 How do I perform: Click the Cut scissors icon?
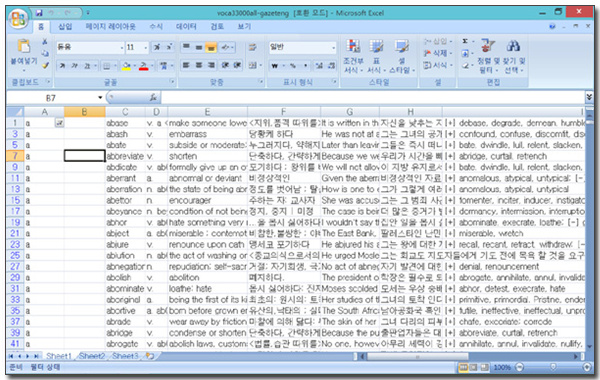click(x=45, y=41)
